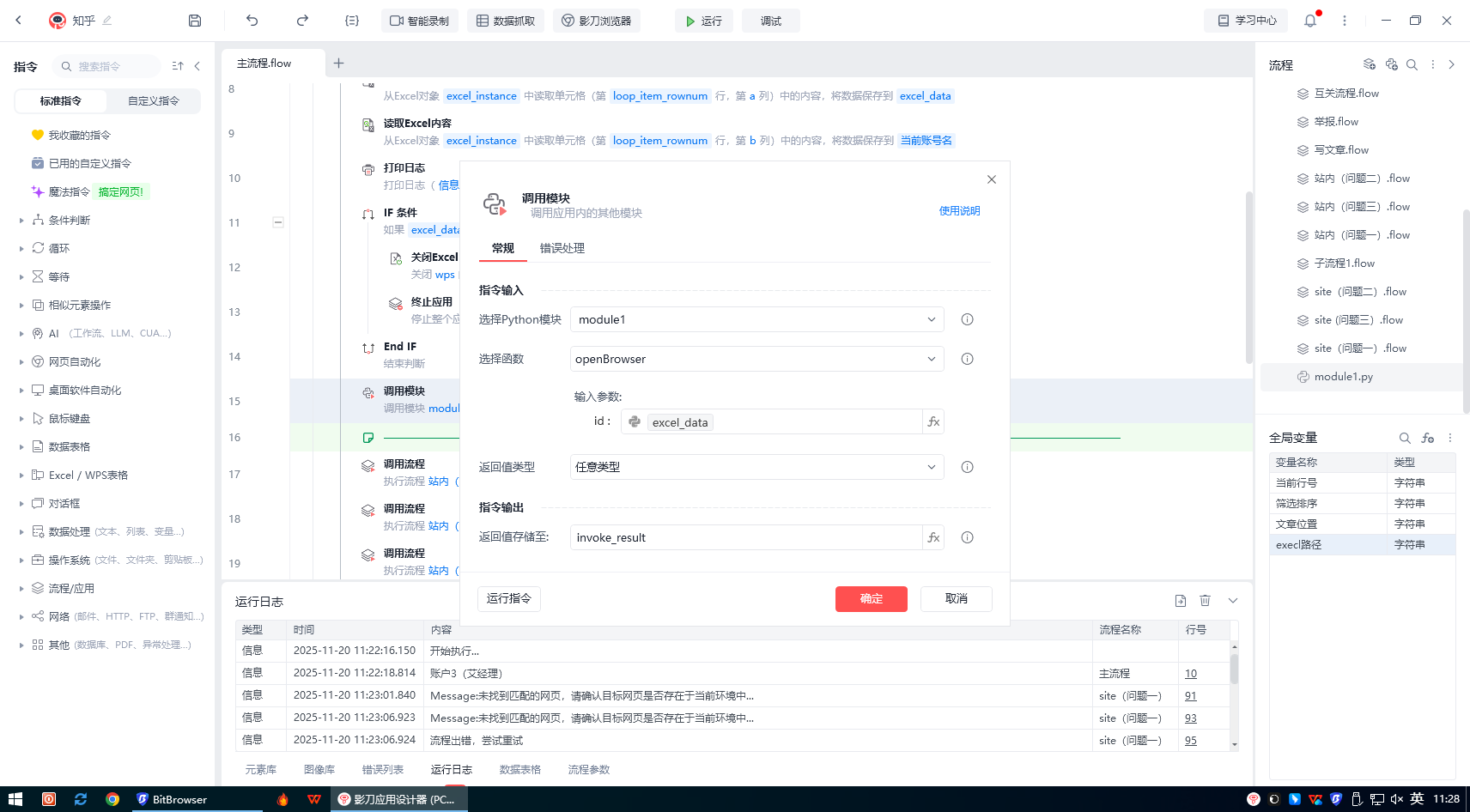
Task: Open the 选择Python模块 dropdown
Action: pos(756,319)
